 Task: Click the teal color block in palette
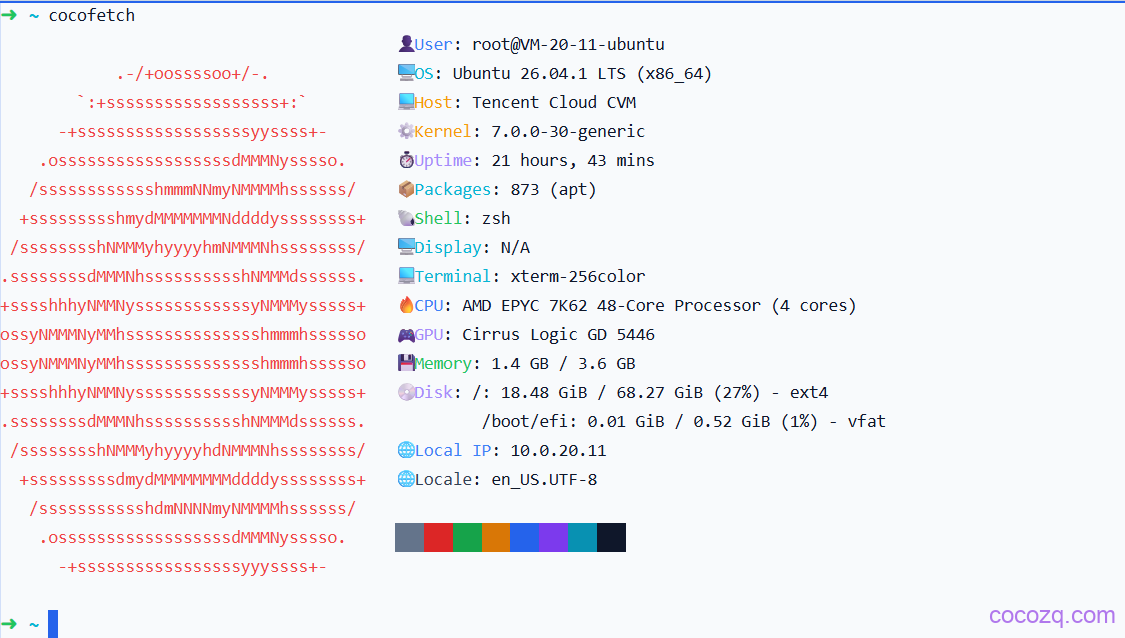pos(582,538)
